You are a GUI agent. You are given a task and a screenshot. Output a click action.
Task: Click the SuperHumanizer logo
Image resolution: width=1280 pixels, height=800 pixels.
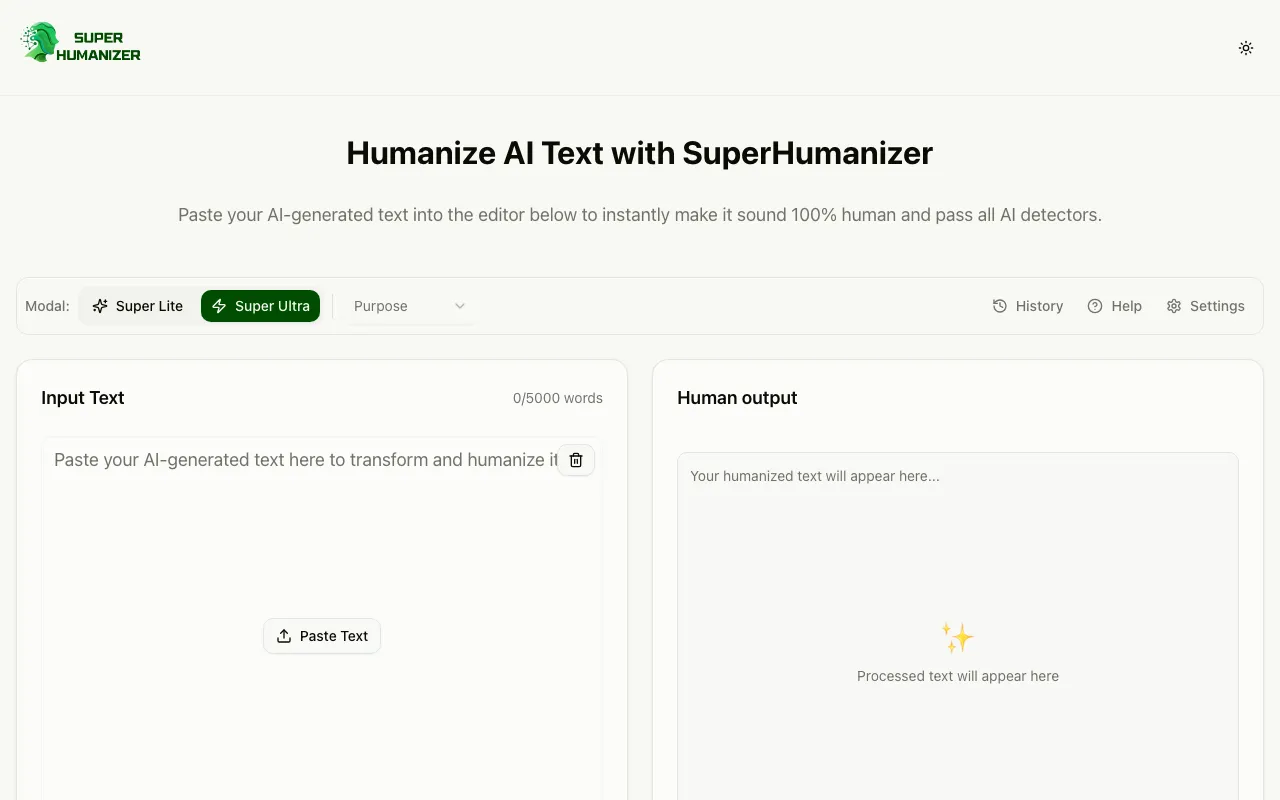[x=80, y=44]
